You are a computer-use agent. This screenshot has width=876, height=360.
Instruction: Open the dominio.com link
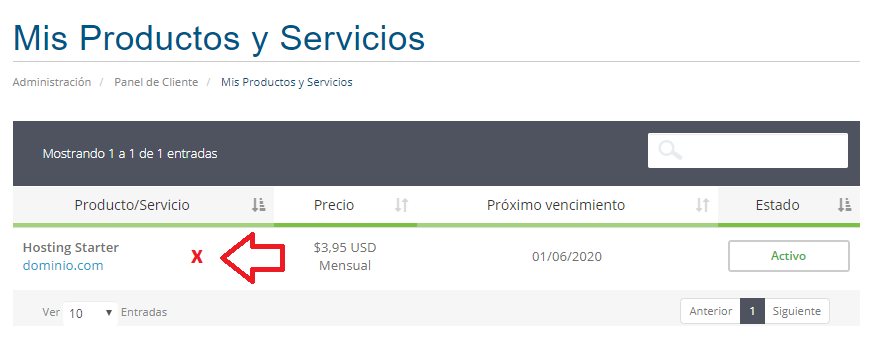pyautogui.click(x=63, y=266)
